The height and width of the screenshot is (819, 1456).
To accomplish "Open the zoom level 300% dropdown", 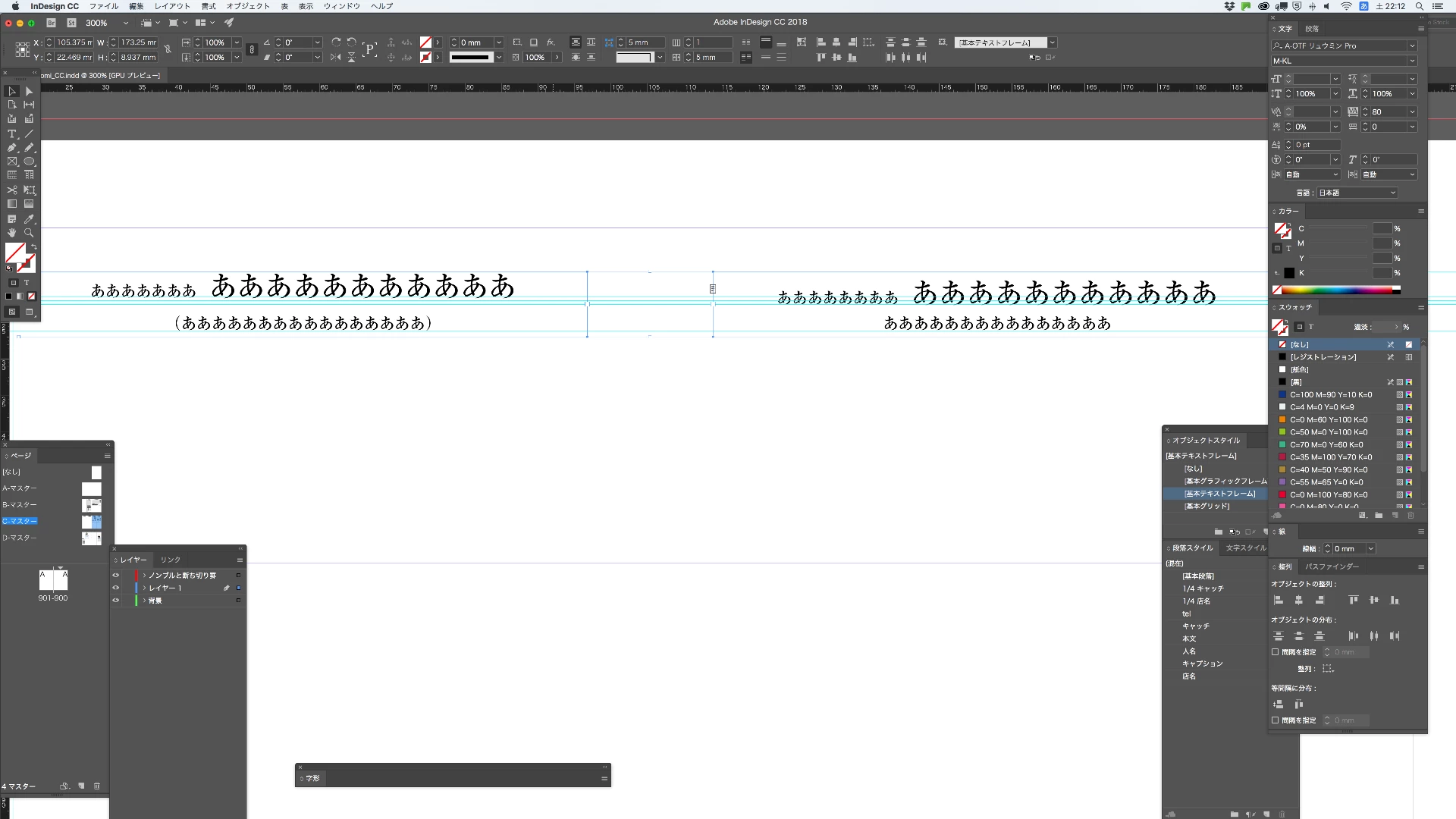I will (x=126, y=23).
